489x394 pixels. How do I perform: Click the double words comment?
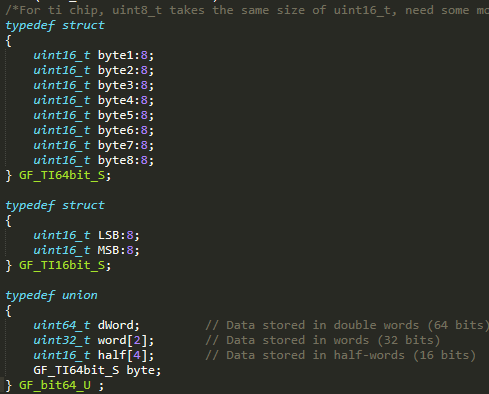(347, 325)
